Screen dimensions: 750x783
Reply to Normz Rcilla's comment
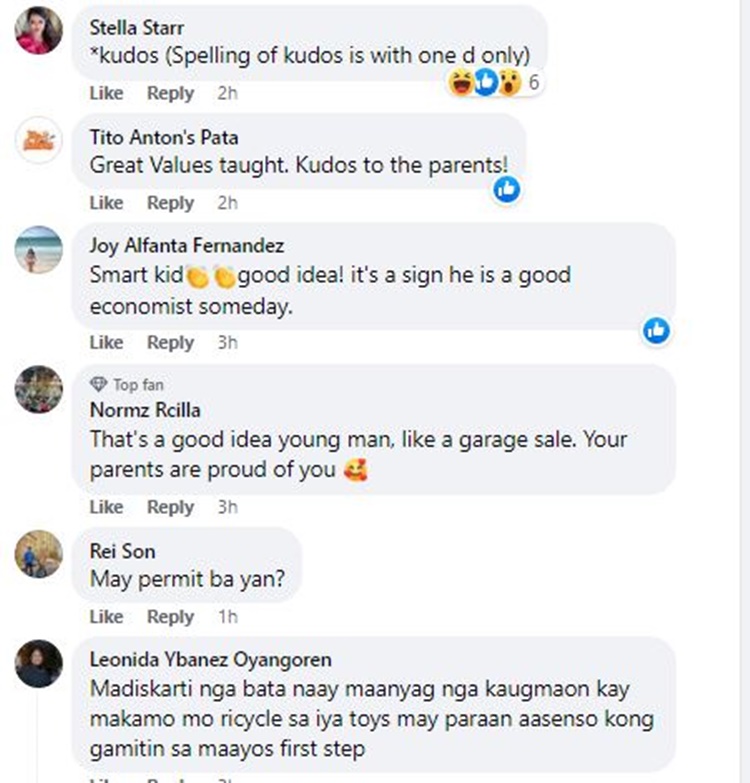(170, 507)
